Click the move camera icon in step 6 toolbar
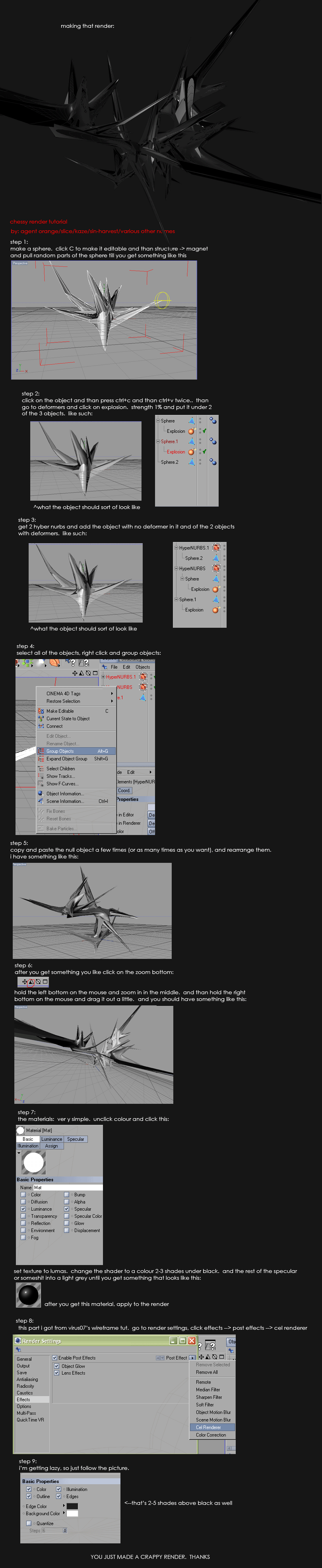 click(24, 982)
